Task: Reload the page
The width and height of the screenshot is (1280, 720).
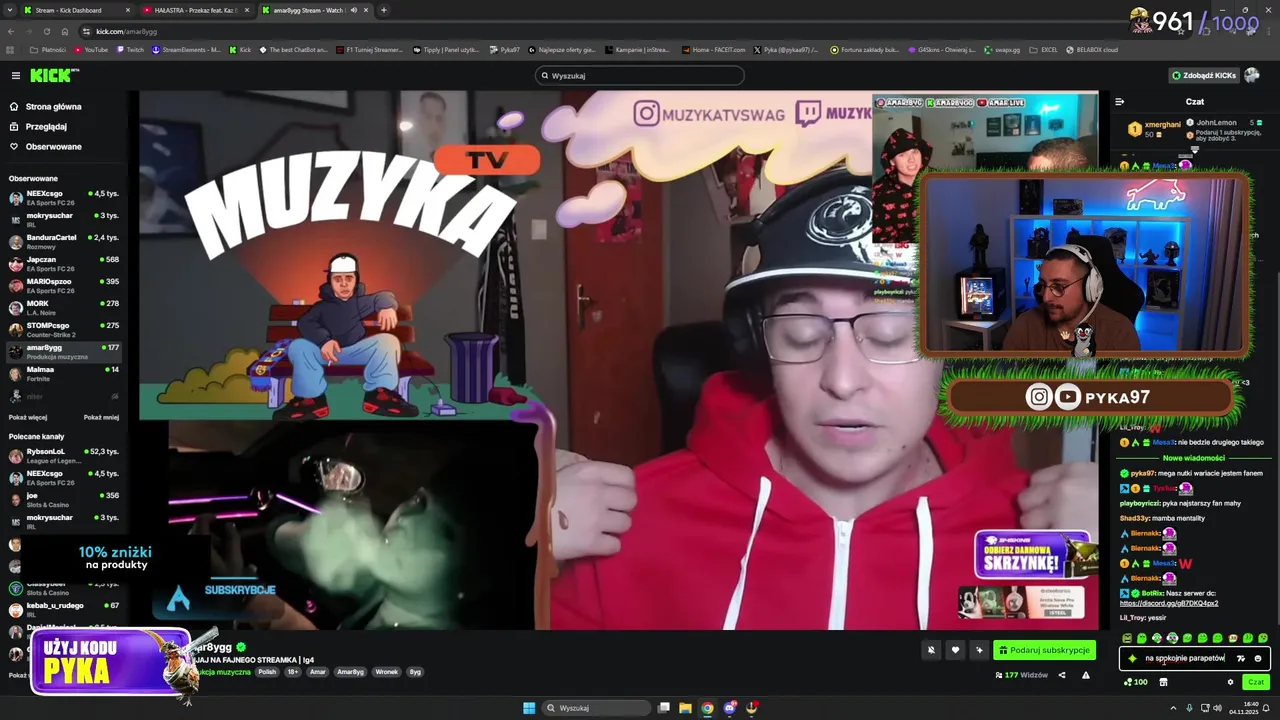Action: pos(47,31)
